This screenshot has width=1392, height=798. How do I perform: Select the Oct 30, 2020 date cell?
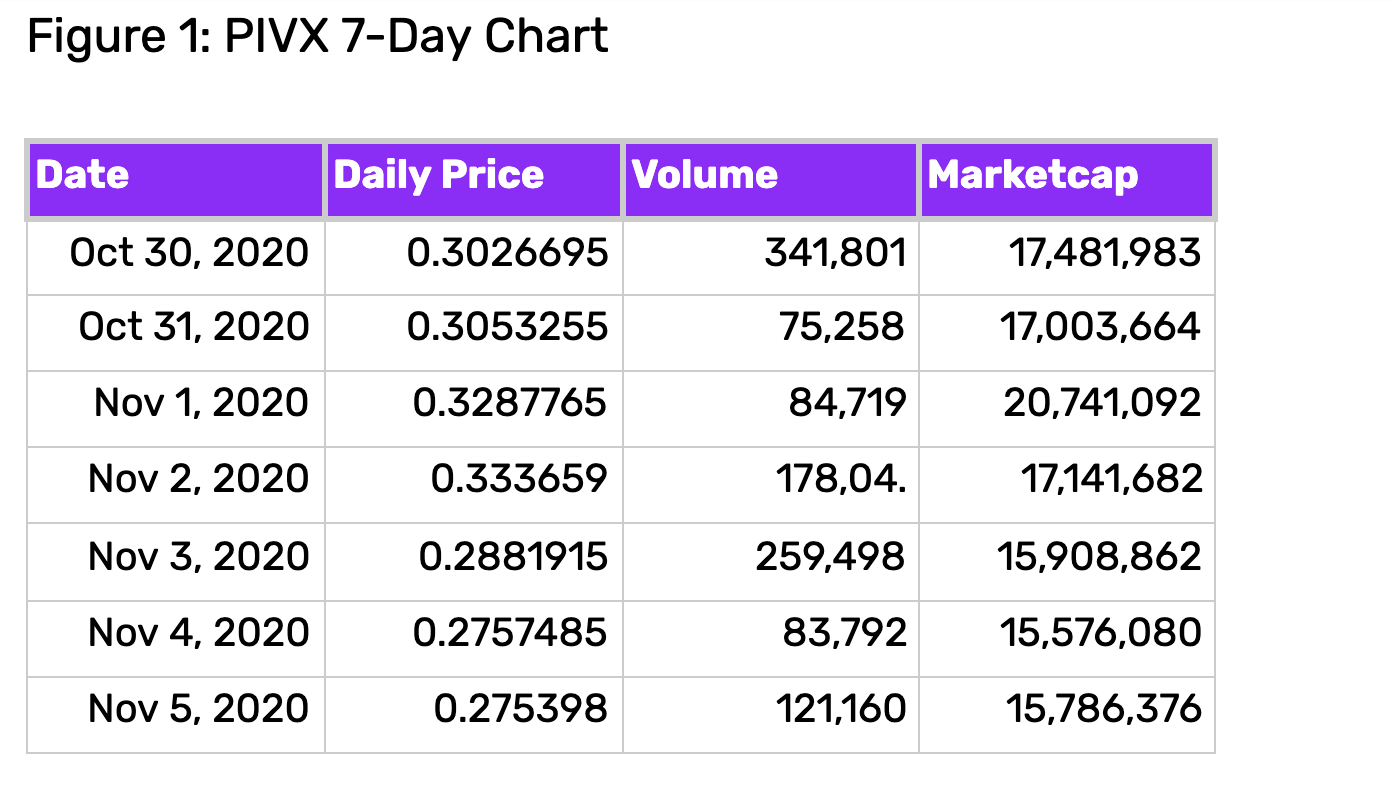[x=176, y=257]
